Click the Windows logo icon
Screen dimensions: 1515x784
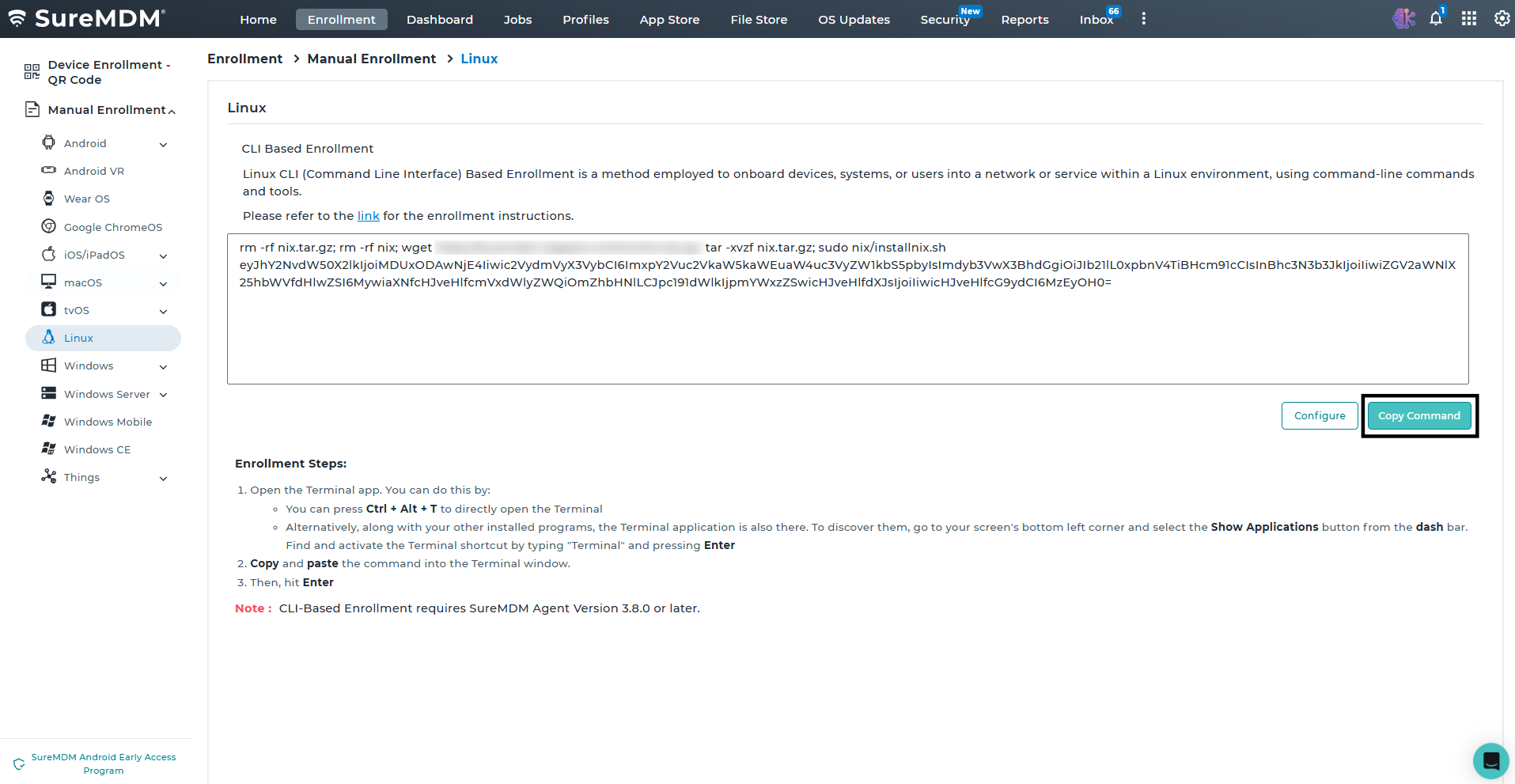pyautogui.click(x=49, y=365)
